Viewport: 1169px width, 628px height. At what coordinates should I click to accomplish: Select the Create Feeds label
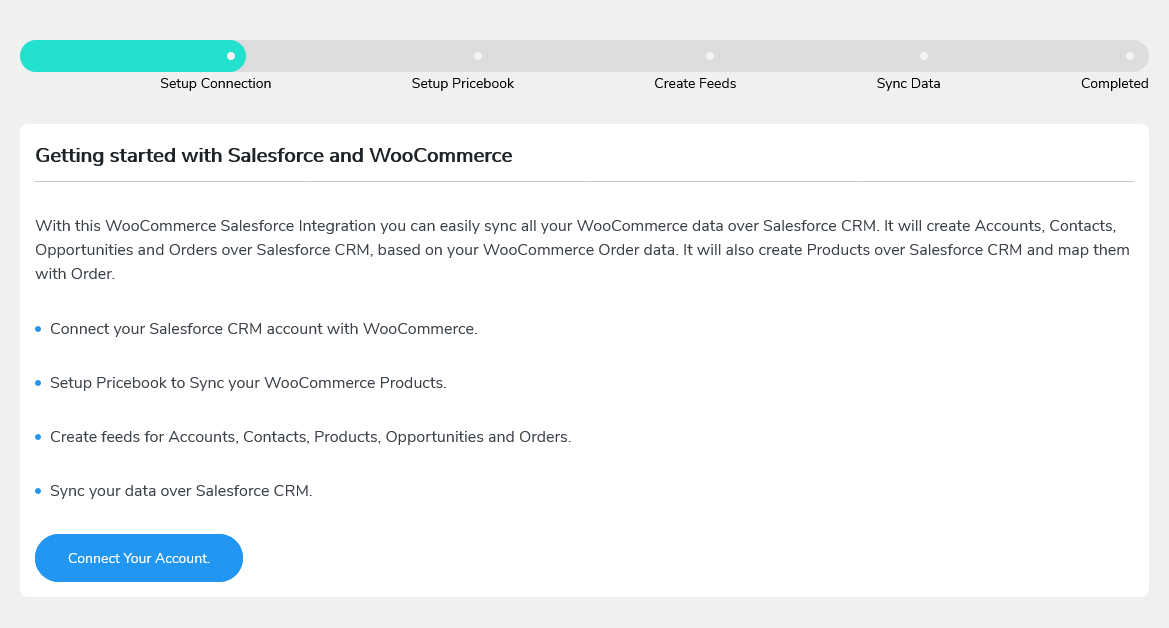(695, 84)
